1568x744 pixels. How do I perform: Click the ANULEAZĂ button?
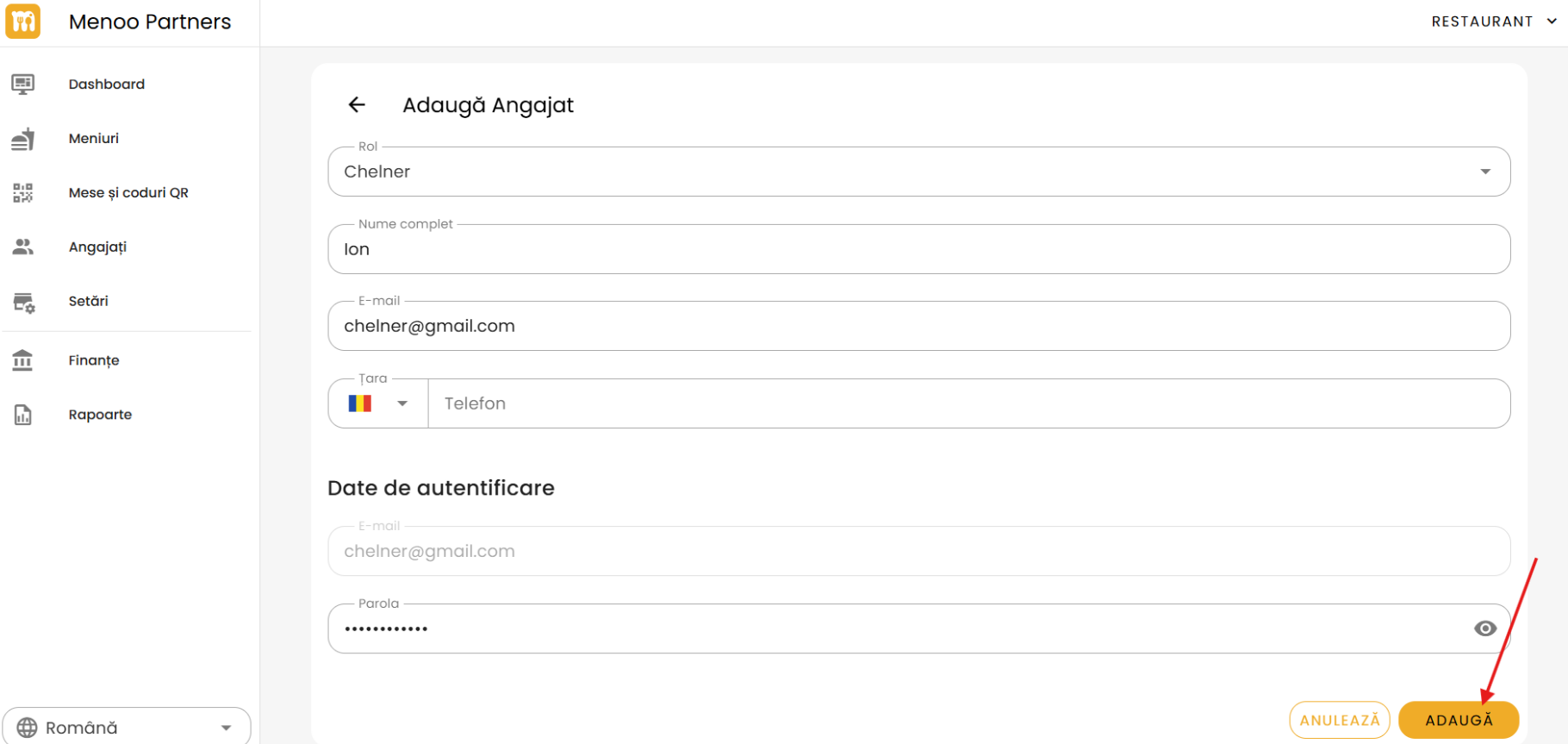point(1340,719)
